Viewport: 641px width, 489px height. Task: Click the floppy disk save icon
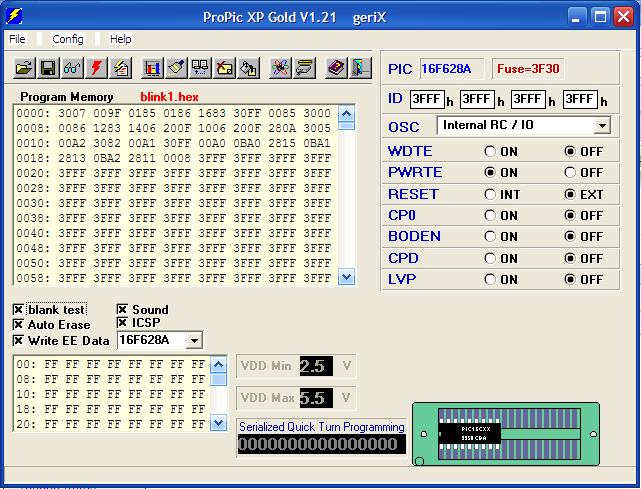coord(48,68)
